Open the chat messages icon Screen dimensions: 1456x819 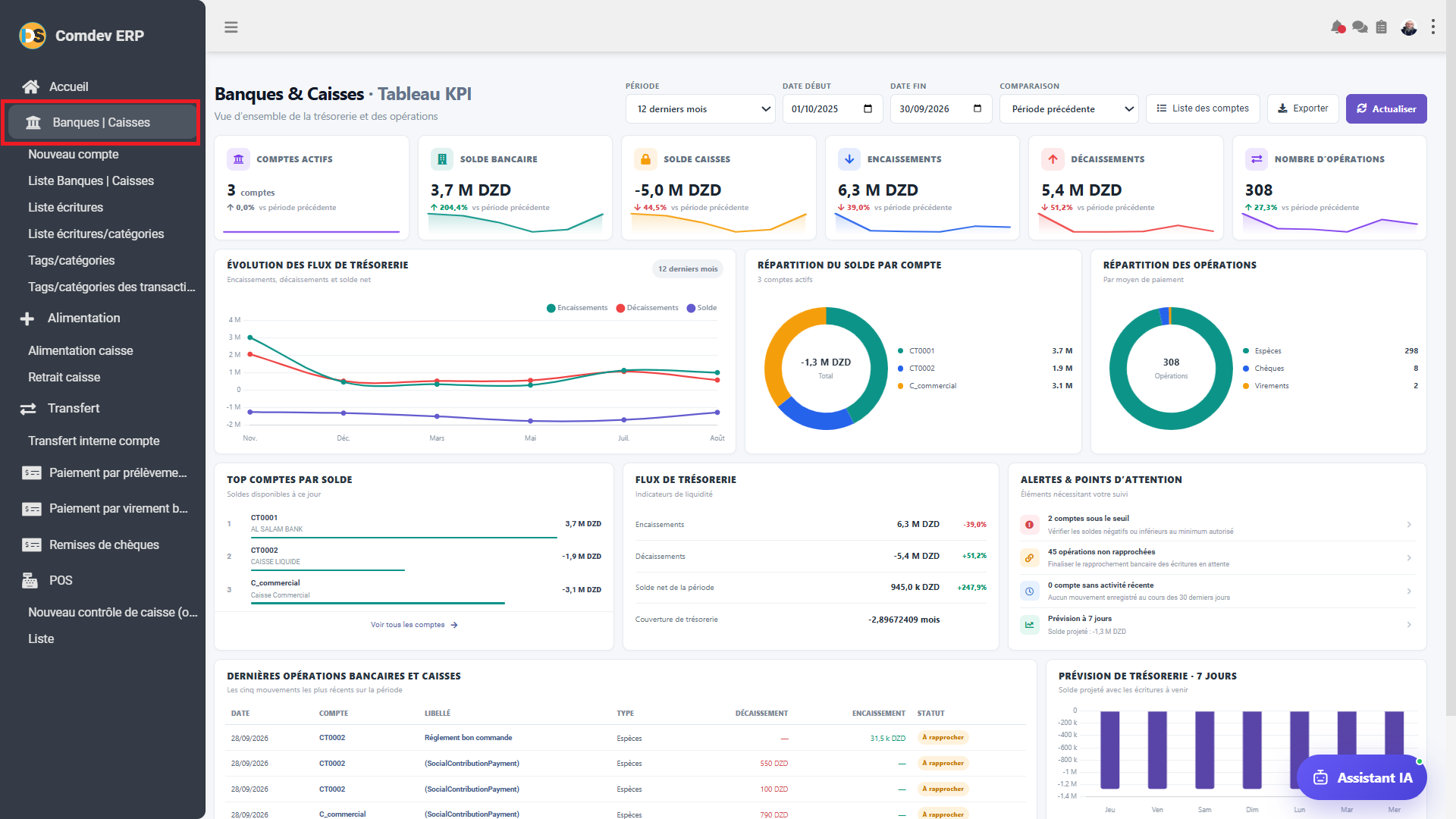pos(1360,27)
